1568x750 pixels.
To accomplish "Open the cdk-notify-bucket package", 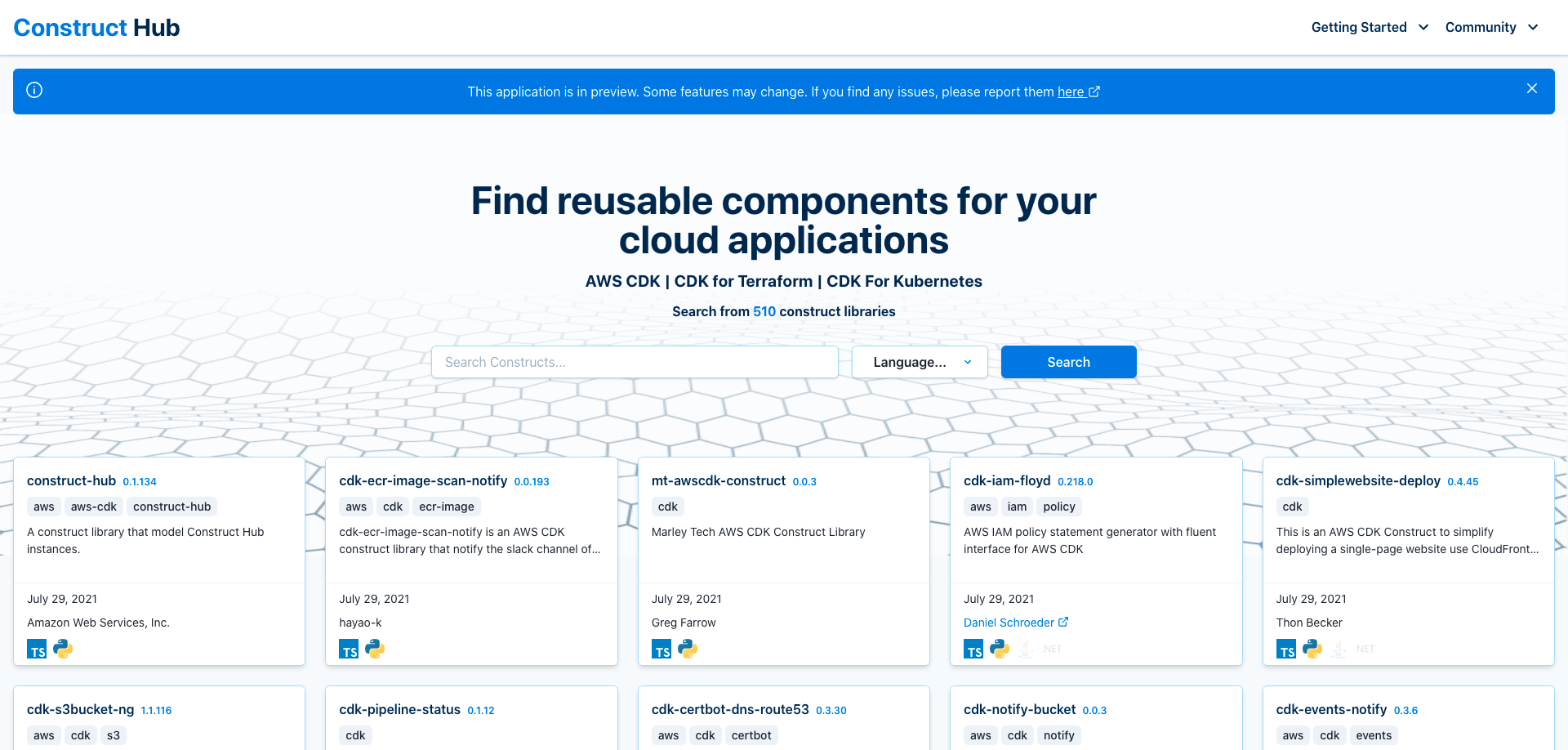I will 1019,709.
